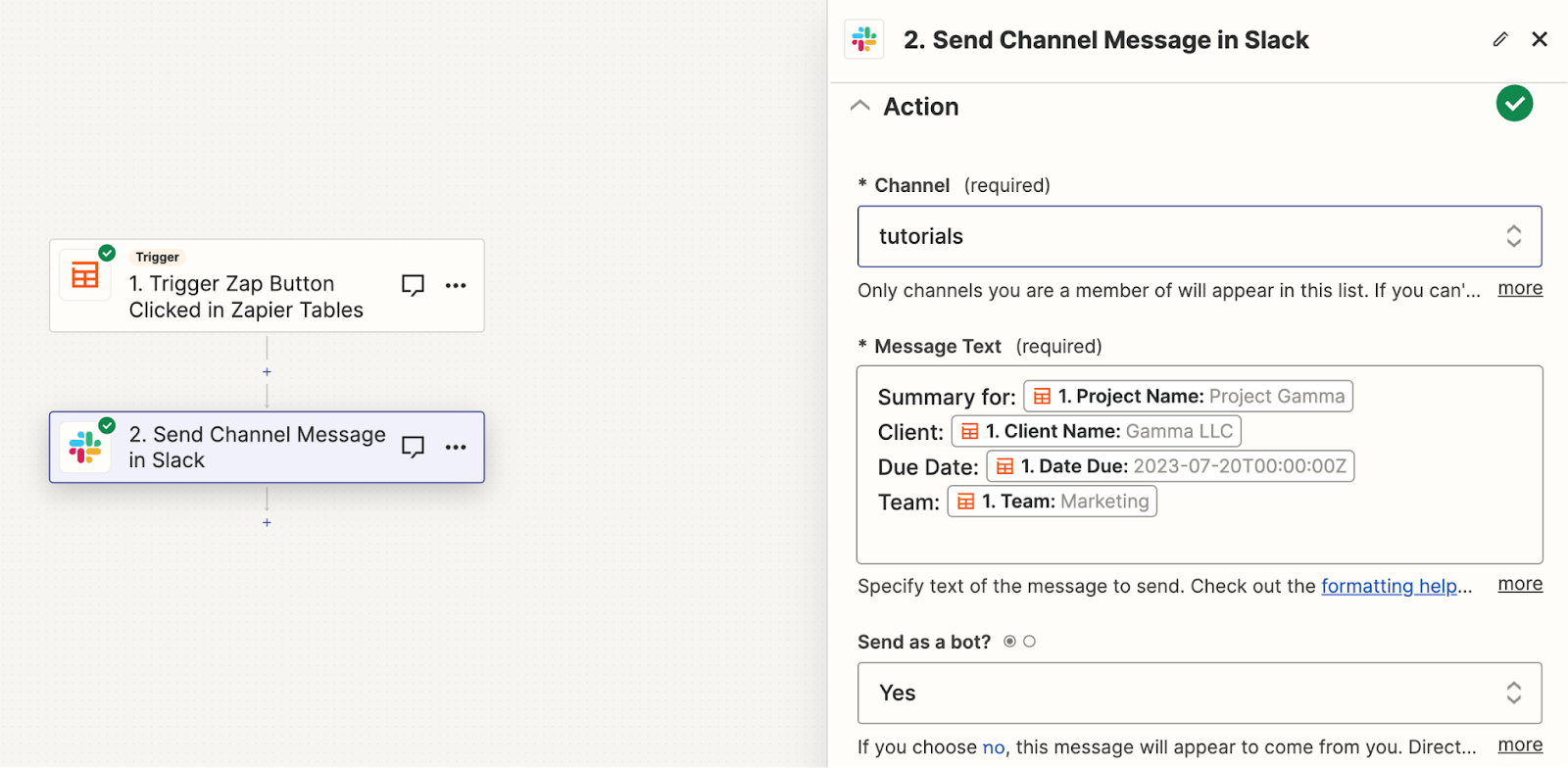The image size is (1568, 768).
Task: Open the Send as a bot Yes dropdown
Action: [x=1200, y=693]
